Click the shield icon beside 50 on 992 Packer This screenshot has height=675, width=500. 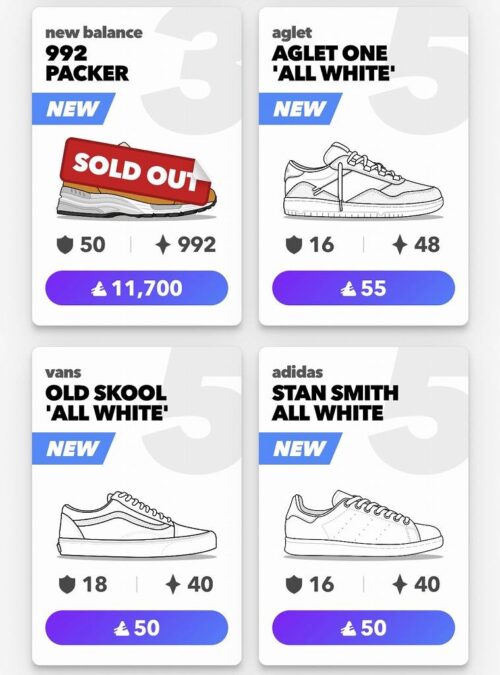65,245
